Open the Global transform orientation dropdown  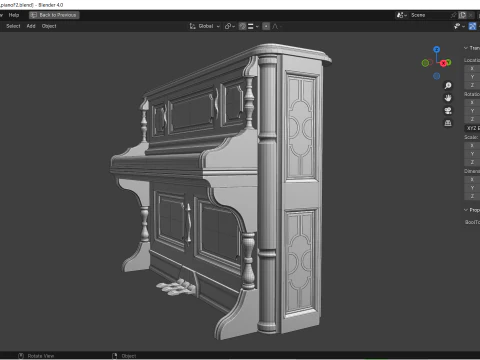coord(205,26)
